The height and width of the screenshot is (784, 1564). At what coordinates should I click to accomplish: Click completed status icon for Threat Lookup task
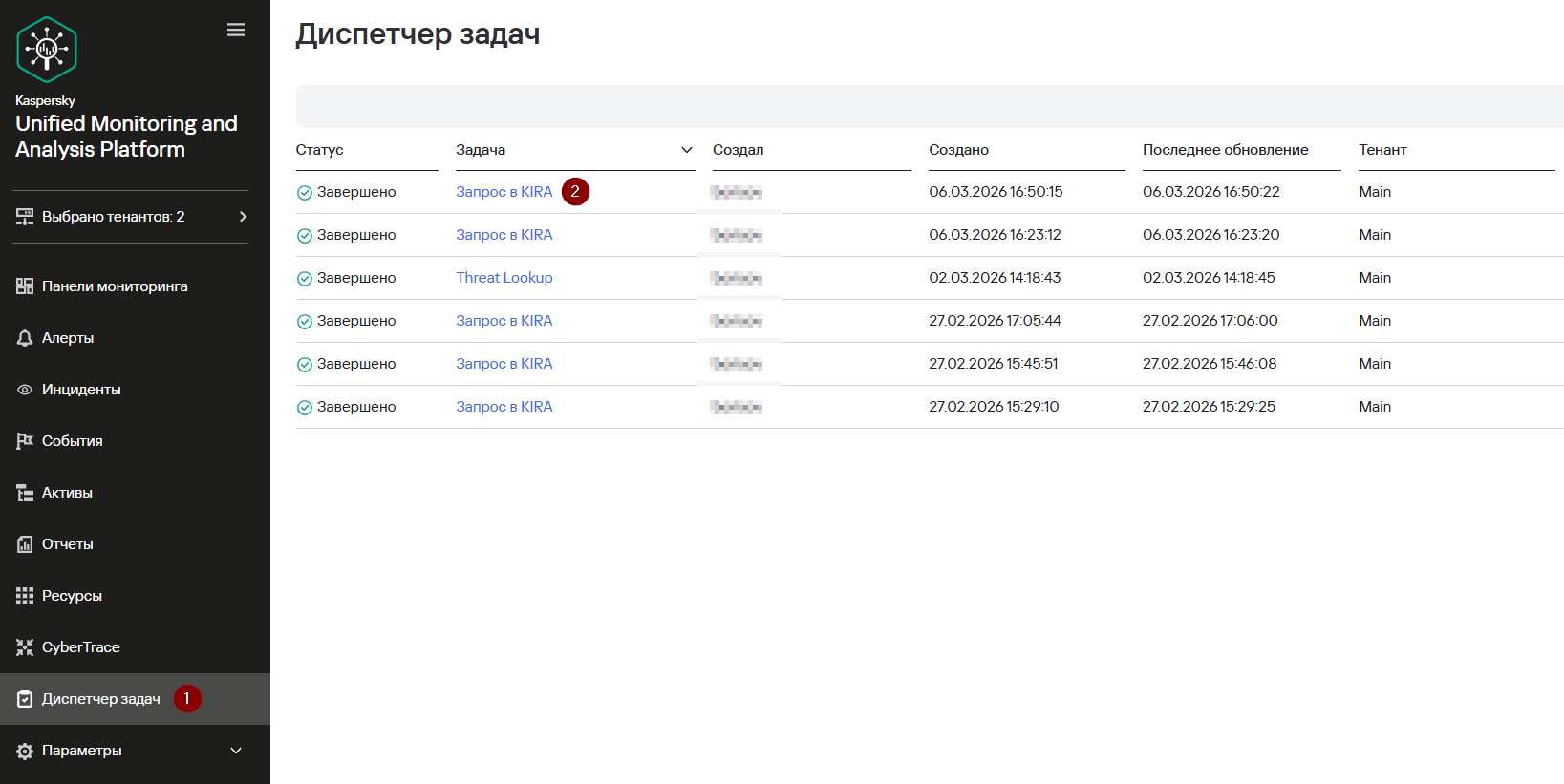point(305,279)
